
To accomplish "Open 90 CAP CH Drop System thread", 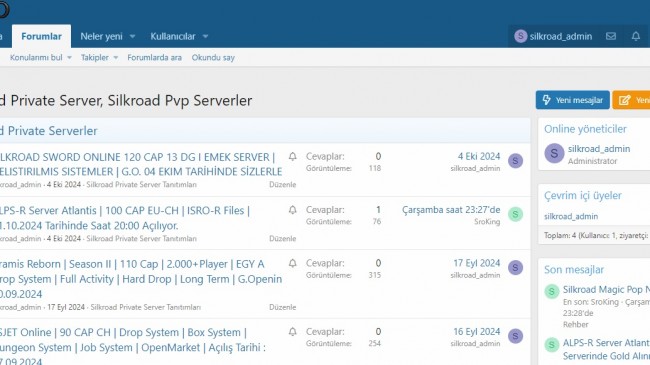I will 133,348.
